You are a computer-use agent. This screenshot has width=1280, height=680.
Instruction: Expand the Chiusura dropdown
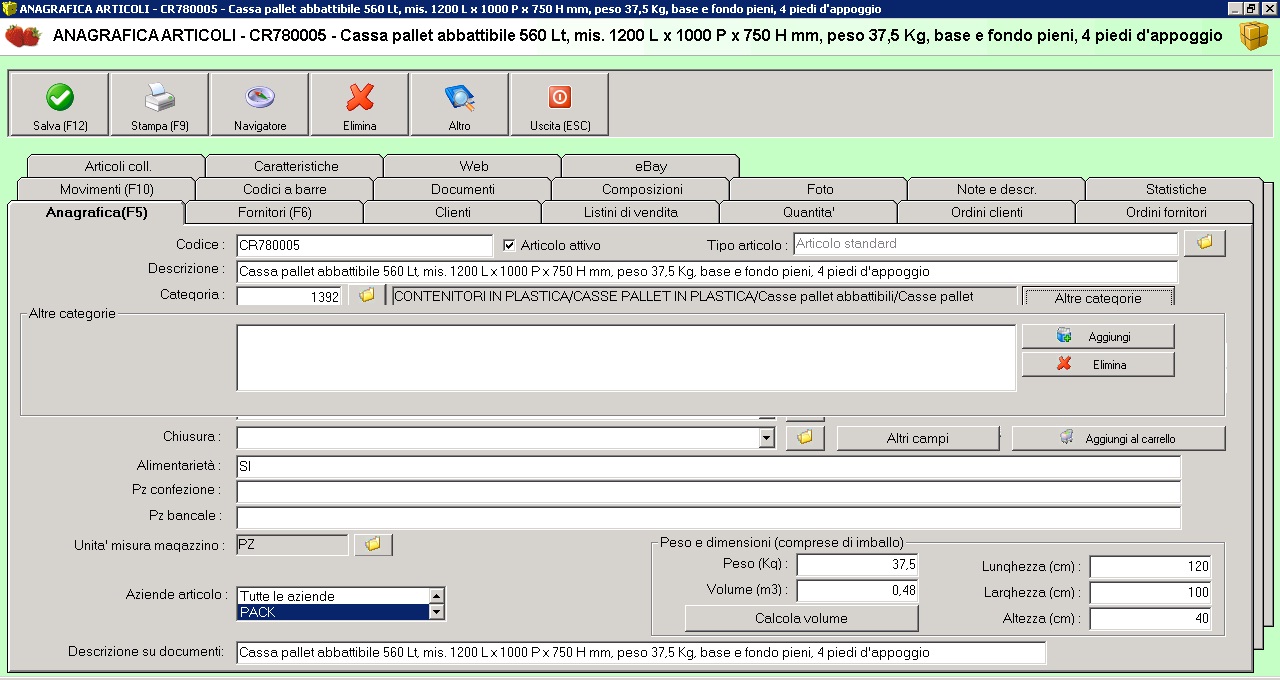click(x=766, y=438)
